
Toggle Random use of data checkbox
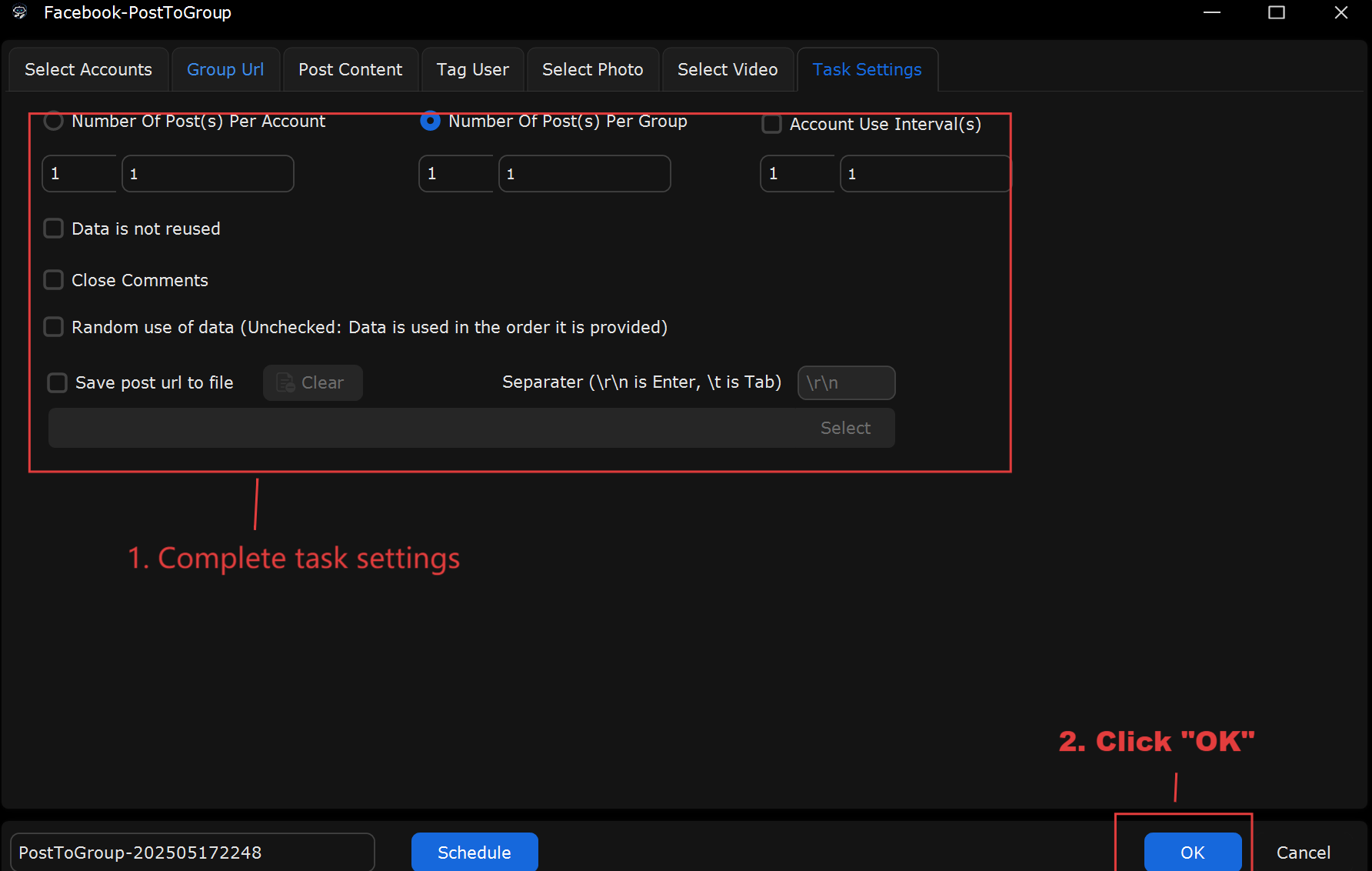(x=53, y=327)
